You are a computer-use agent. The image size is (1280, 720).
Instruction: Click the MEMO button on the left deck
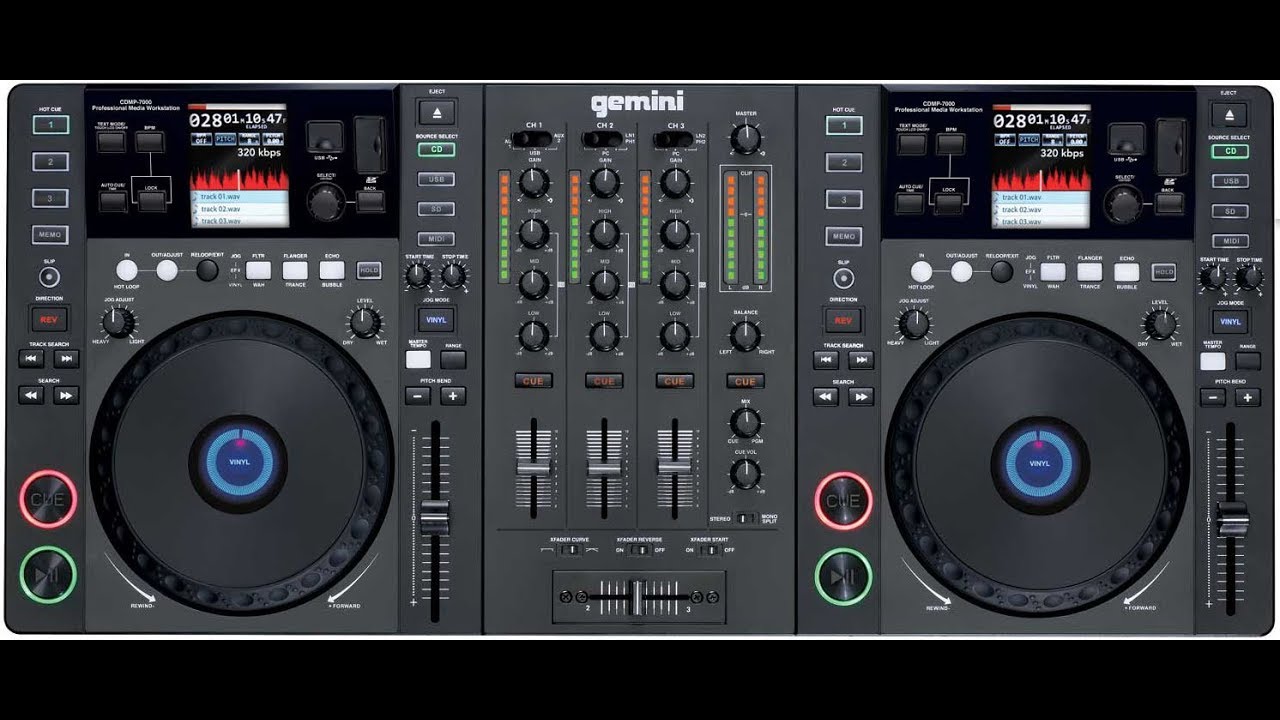pos(50,235)
